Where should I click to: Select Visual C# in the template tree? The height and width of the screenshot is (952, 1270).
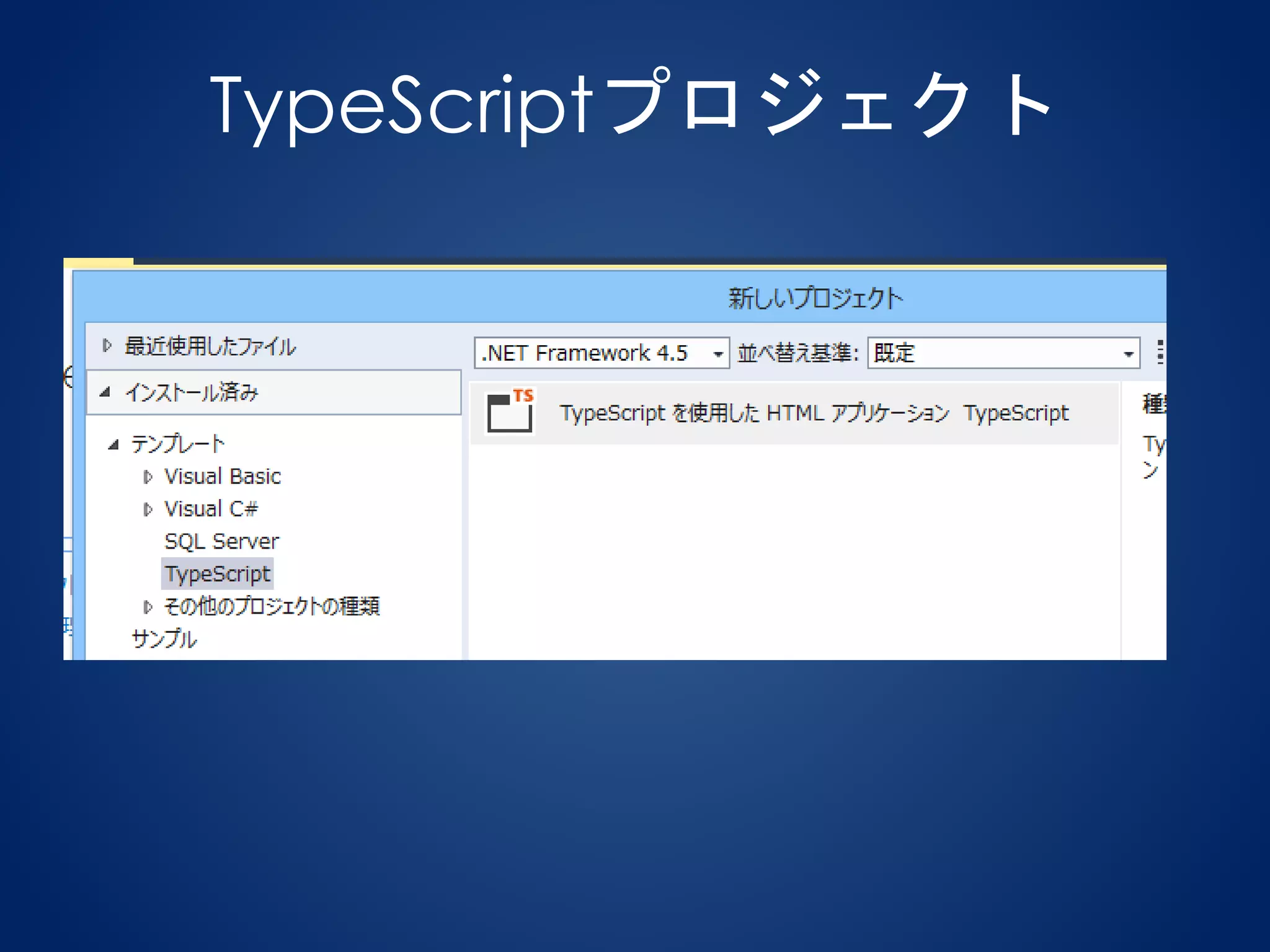(x=210, y=509)
